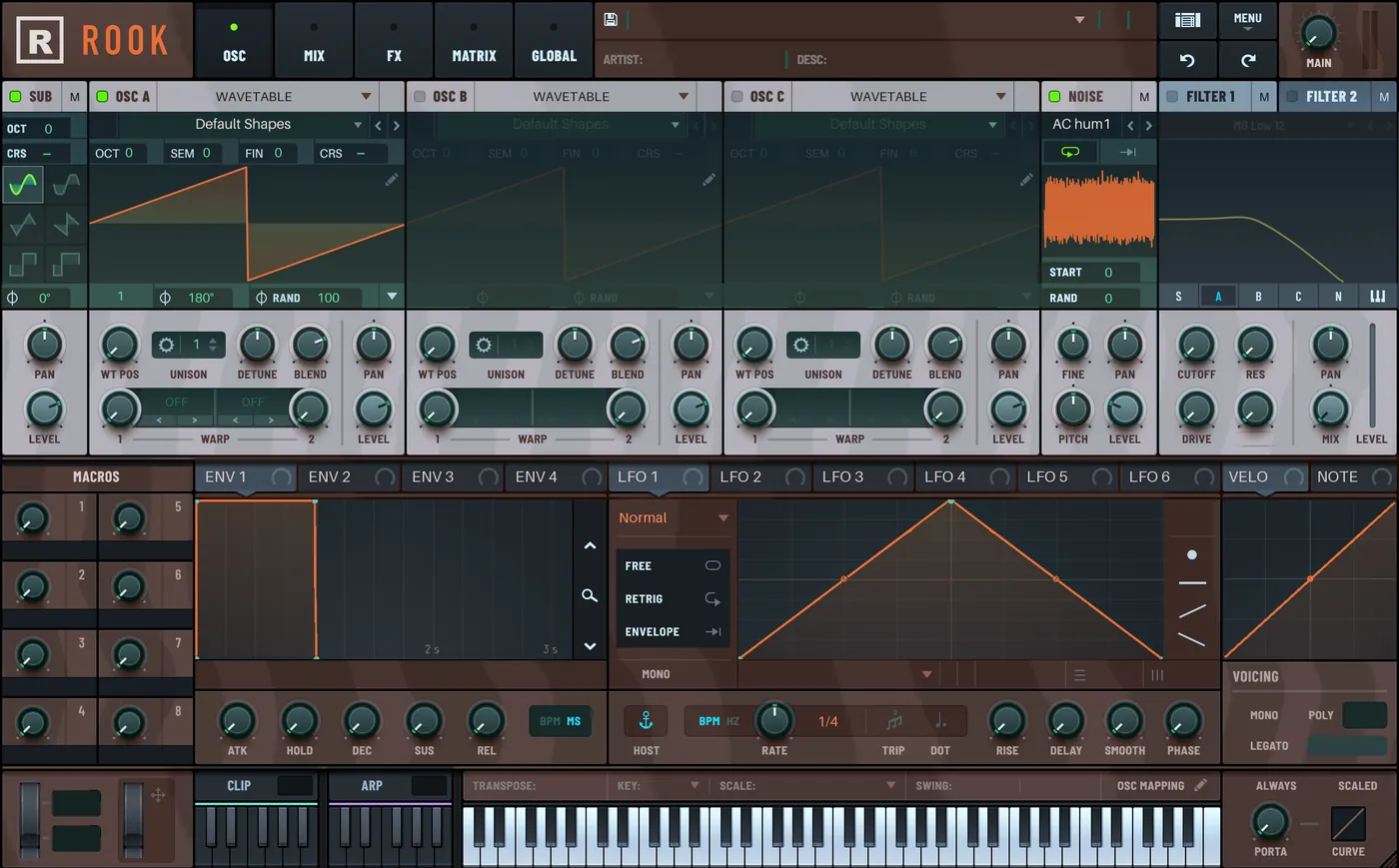Open the LFO mode dropdown showing Normal

[x=674, y=518]
